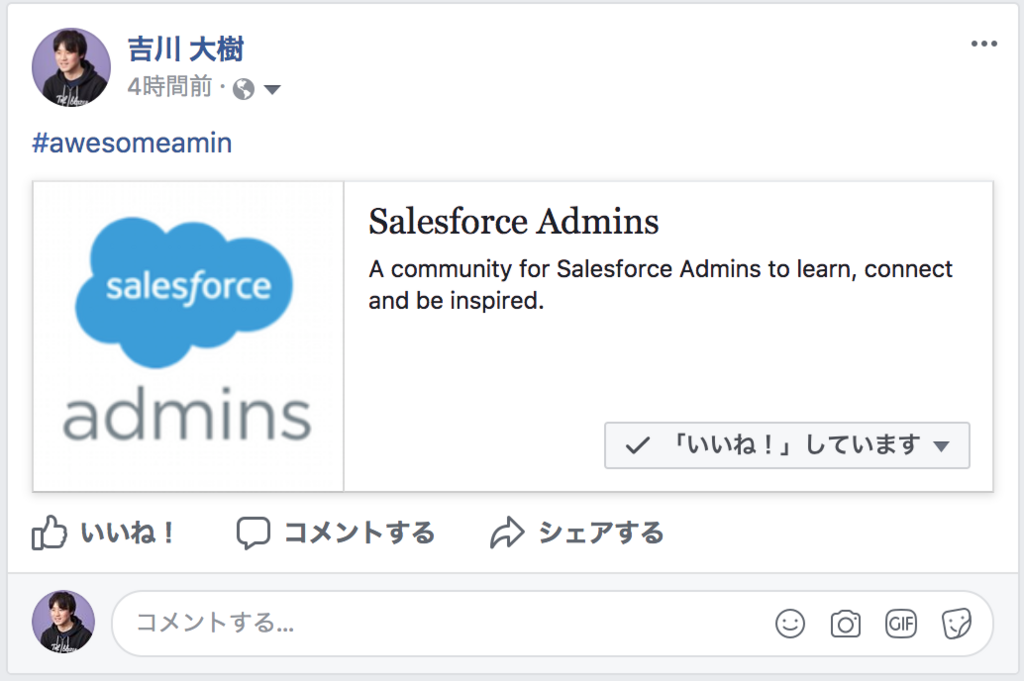Image resolution: width=1024 pixels, height=681 pixels.
Task: Like the post with いいね！ button
Action: coord(103,533)
